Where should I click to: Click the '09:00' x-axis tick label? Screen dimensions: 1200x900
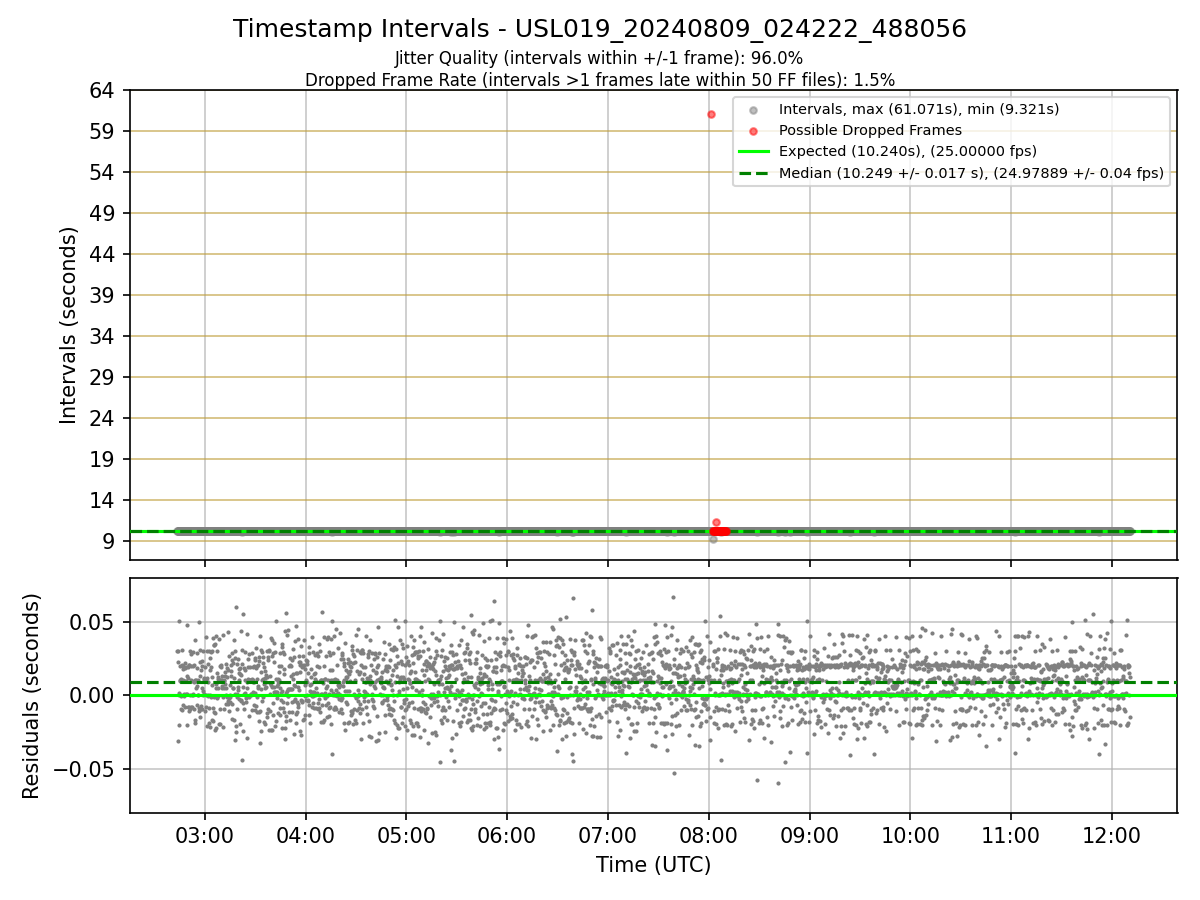pyautogui.click(x=809, y=834)
